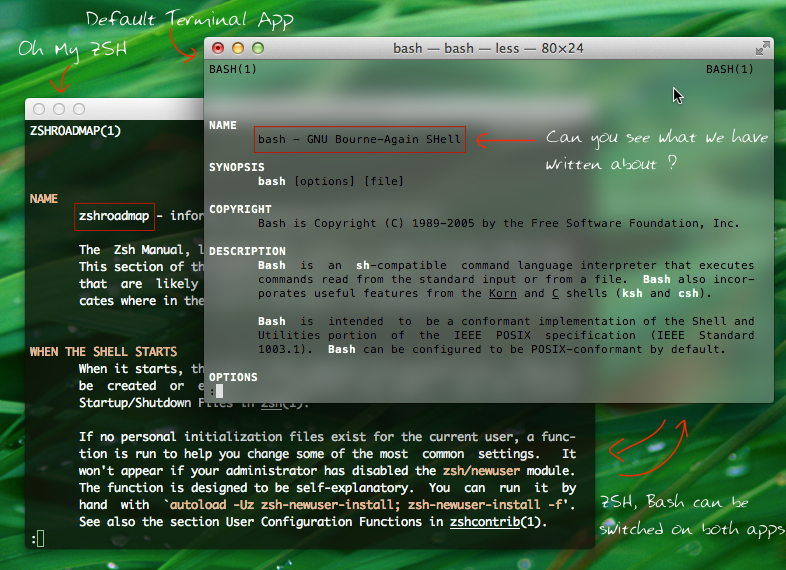The height and width of the screenshot is (570, 786).
Task: Click the third gray button in zsh window
Action: [x=79, y=109]
